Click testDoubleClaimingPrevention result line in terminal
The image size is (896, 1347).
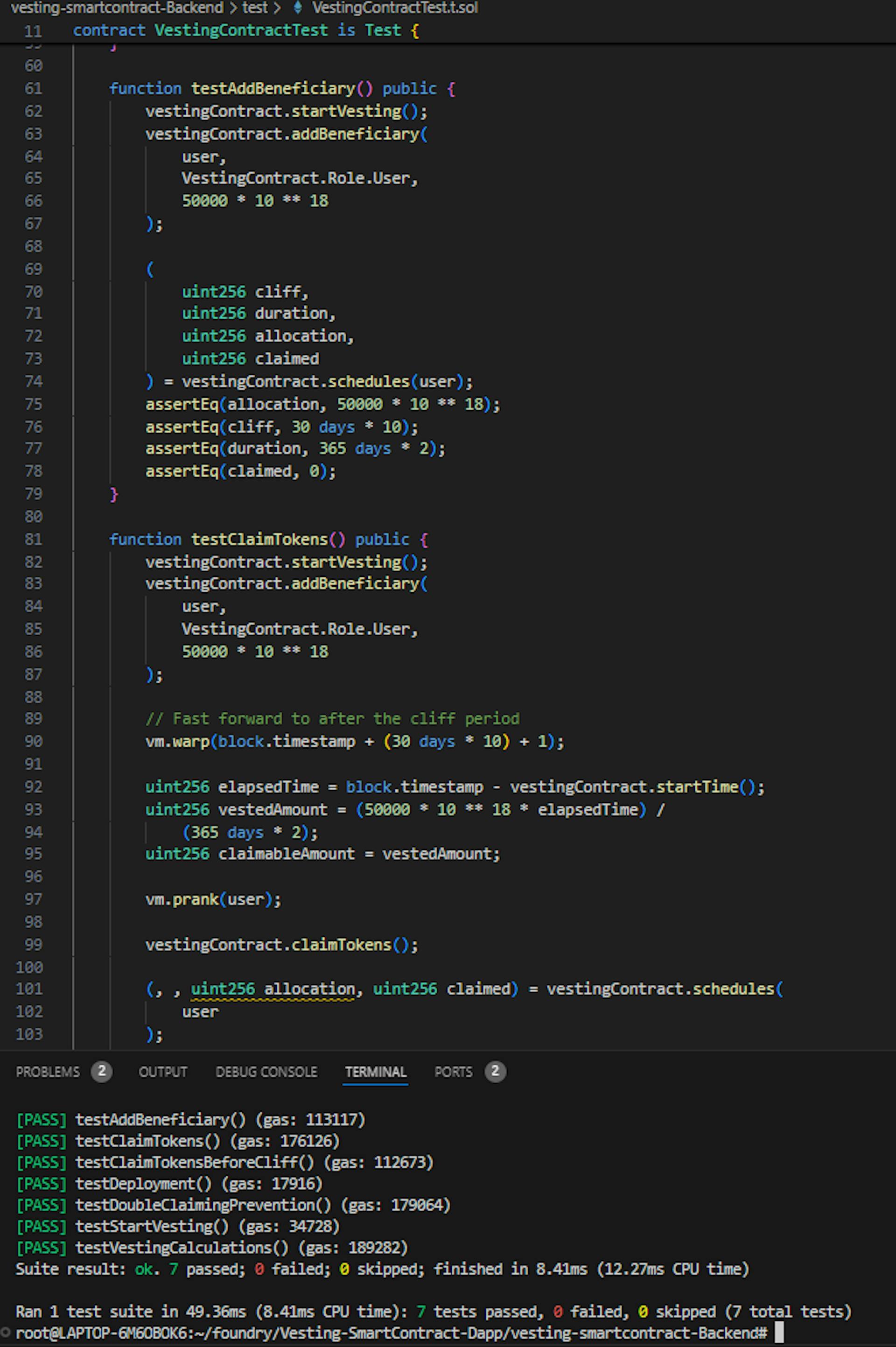pyautogui.click(x=203, y=1205)
